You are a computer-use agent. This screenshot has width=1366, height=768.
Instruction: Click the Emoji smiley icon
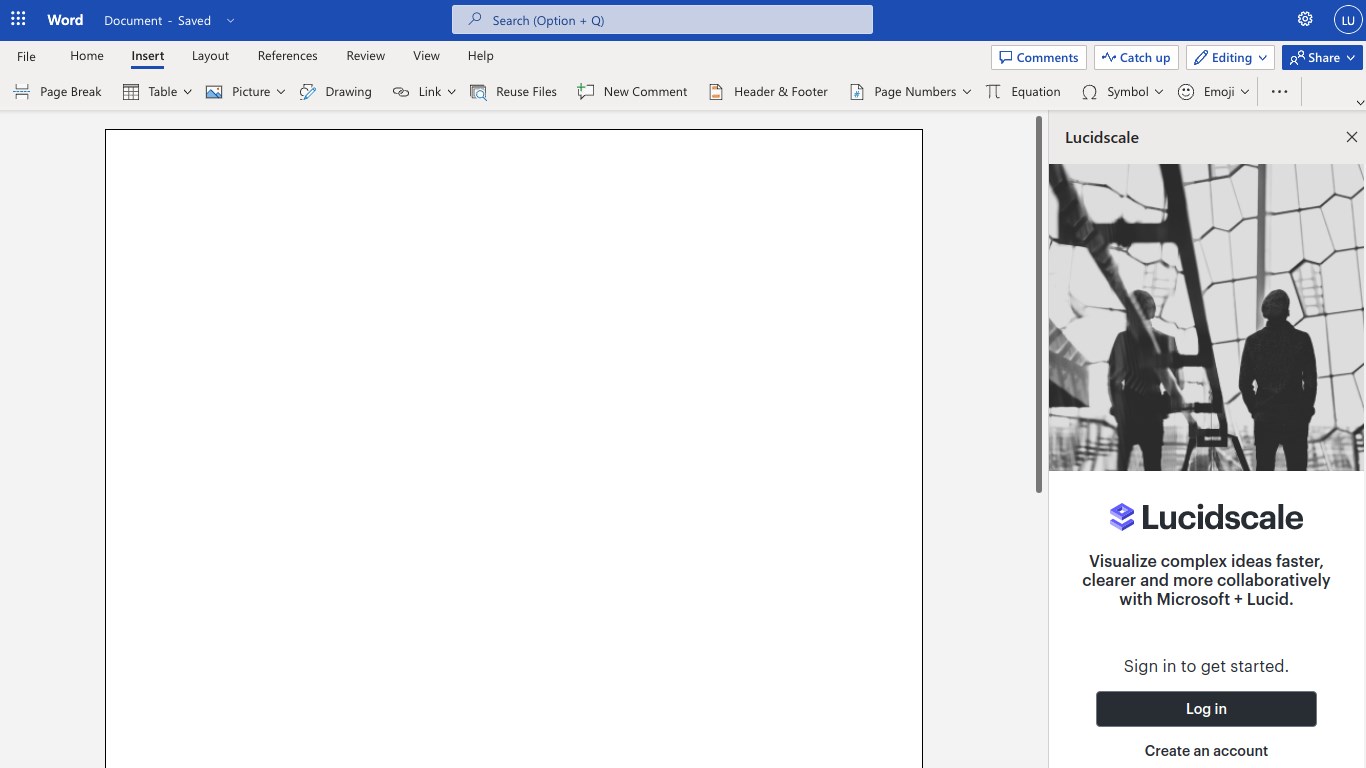1186,92
